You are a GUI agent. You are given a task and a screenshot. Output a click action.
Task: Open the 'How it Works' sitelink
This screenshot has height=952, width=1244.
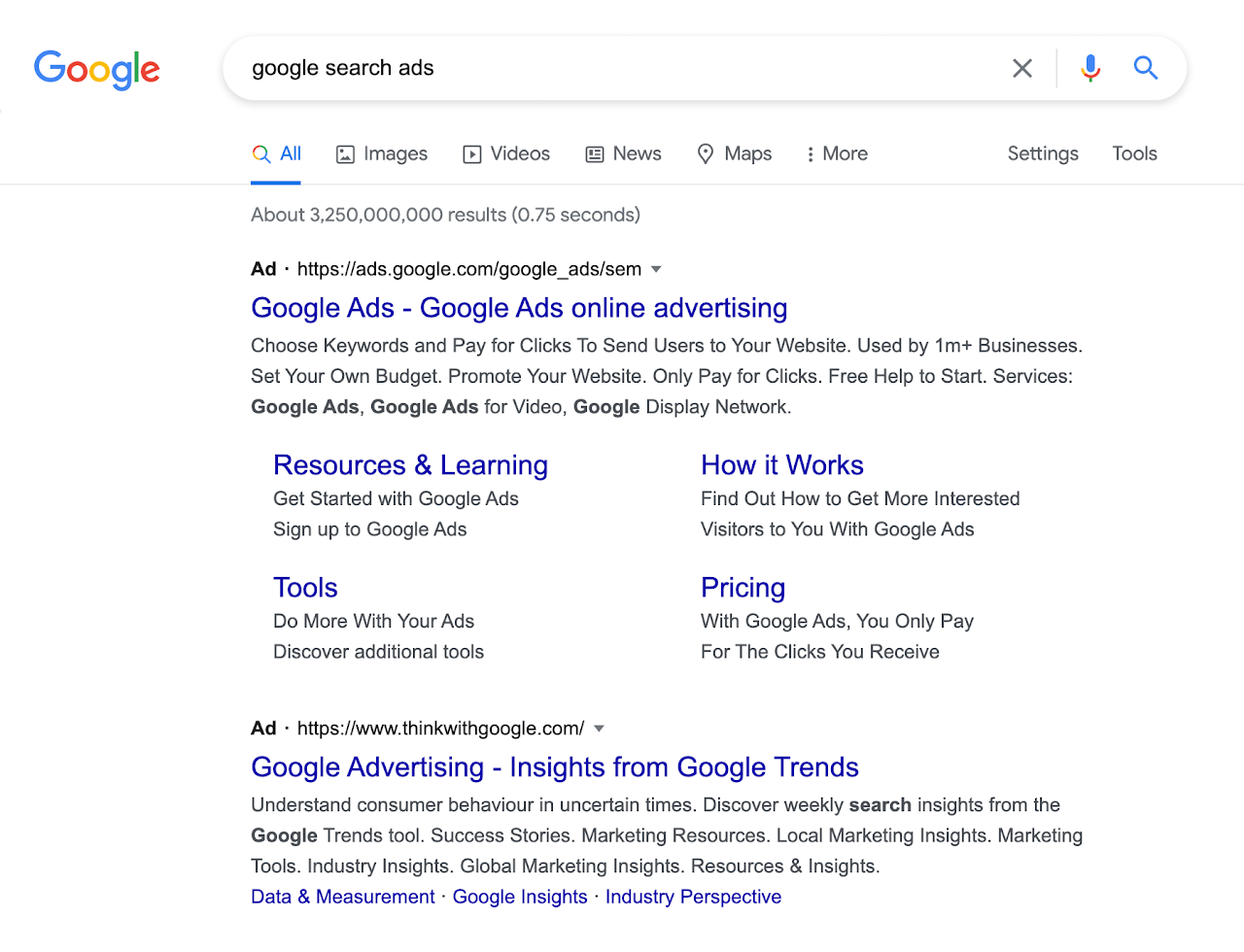pos(782,465)
